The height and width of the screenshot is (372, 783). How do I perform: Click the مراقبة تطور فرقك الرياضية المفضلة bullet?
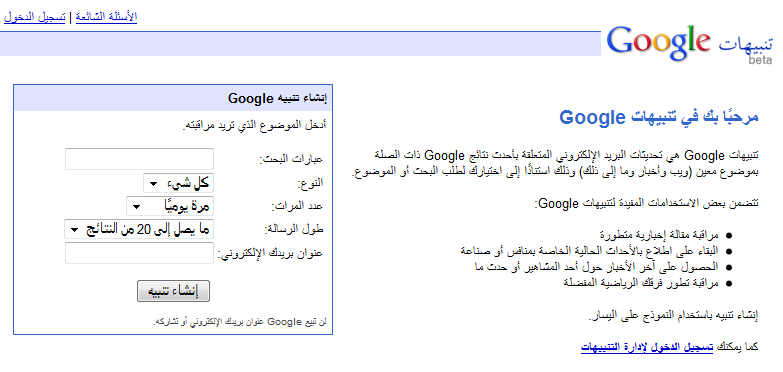pyautogui.click(x=641, y=283)
